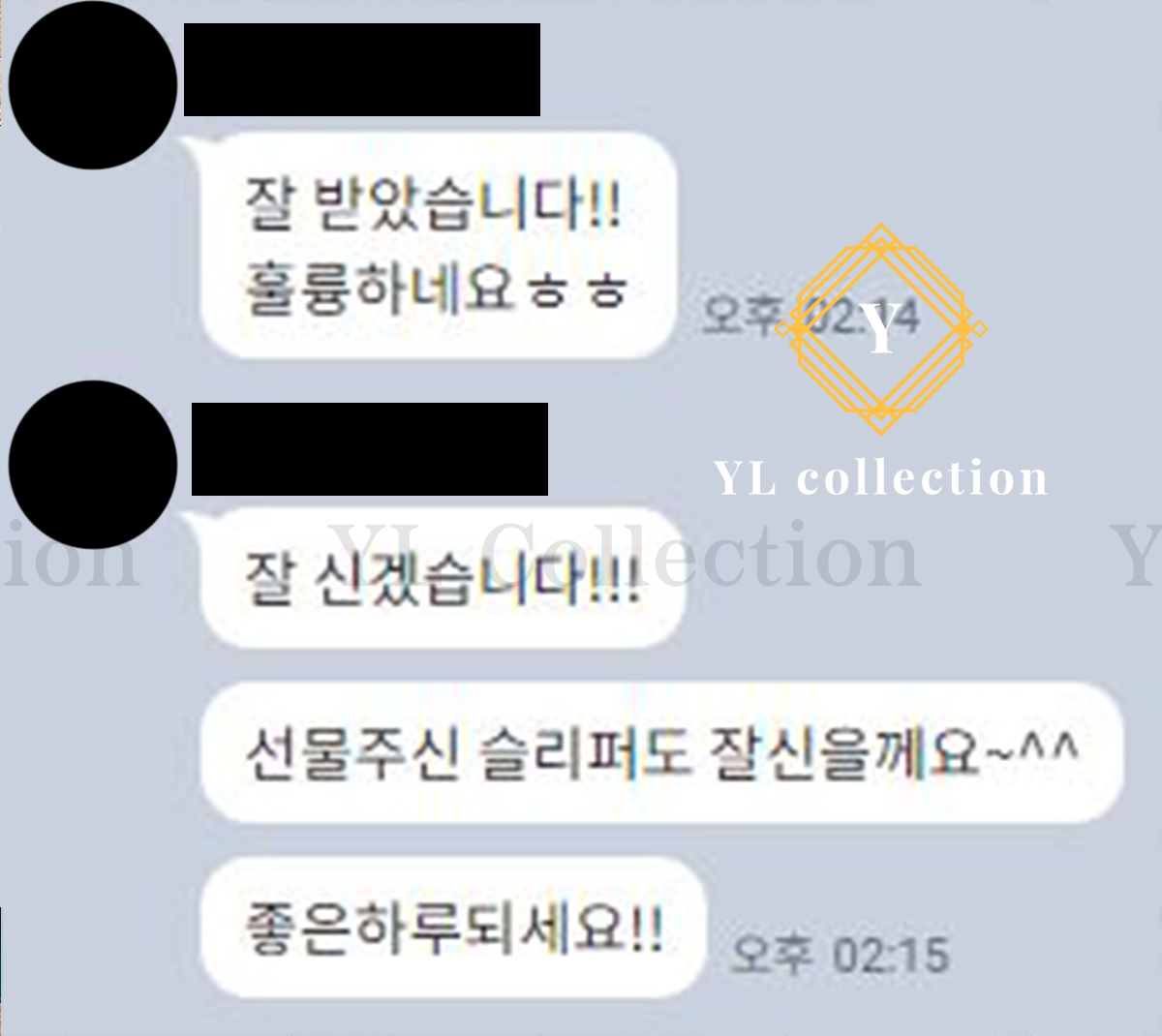Open the first sender's profile avatar
1162x1036 pixels.
pos(93,86)
